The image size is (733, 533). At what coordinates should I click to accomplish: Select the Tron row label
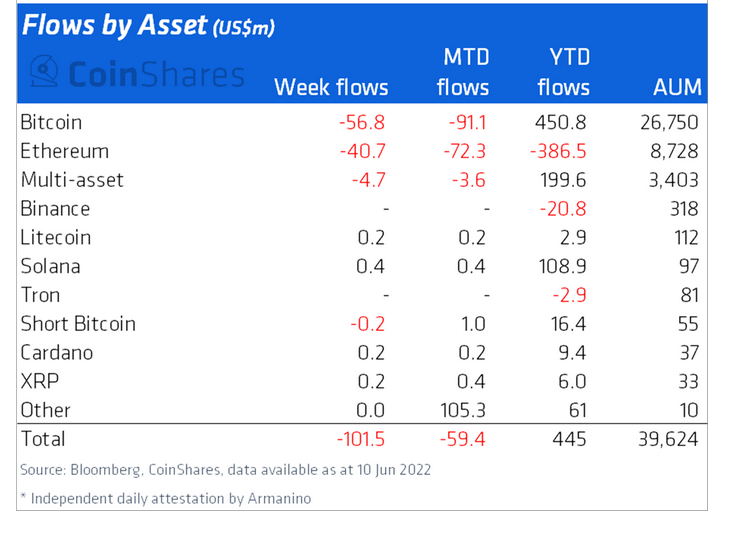[40, 295]
